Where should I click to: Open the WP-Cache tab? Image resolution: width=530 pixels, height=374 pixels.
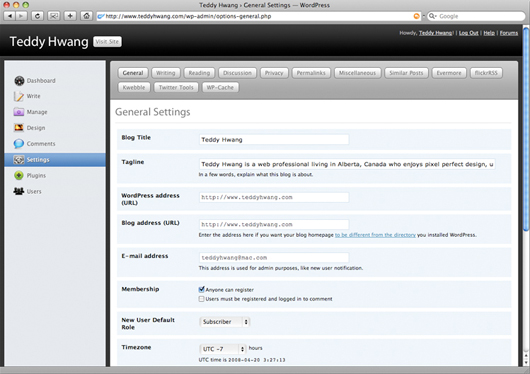[x=220, y=88]
